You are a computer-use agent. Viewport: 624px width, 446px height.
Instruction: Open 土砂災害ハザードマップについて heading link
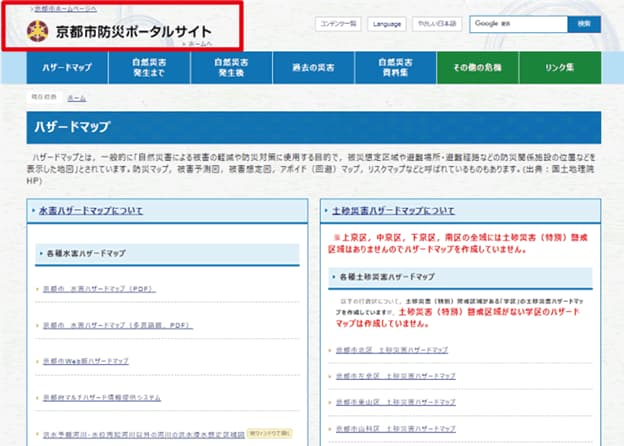(x=393, y=210)
